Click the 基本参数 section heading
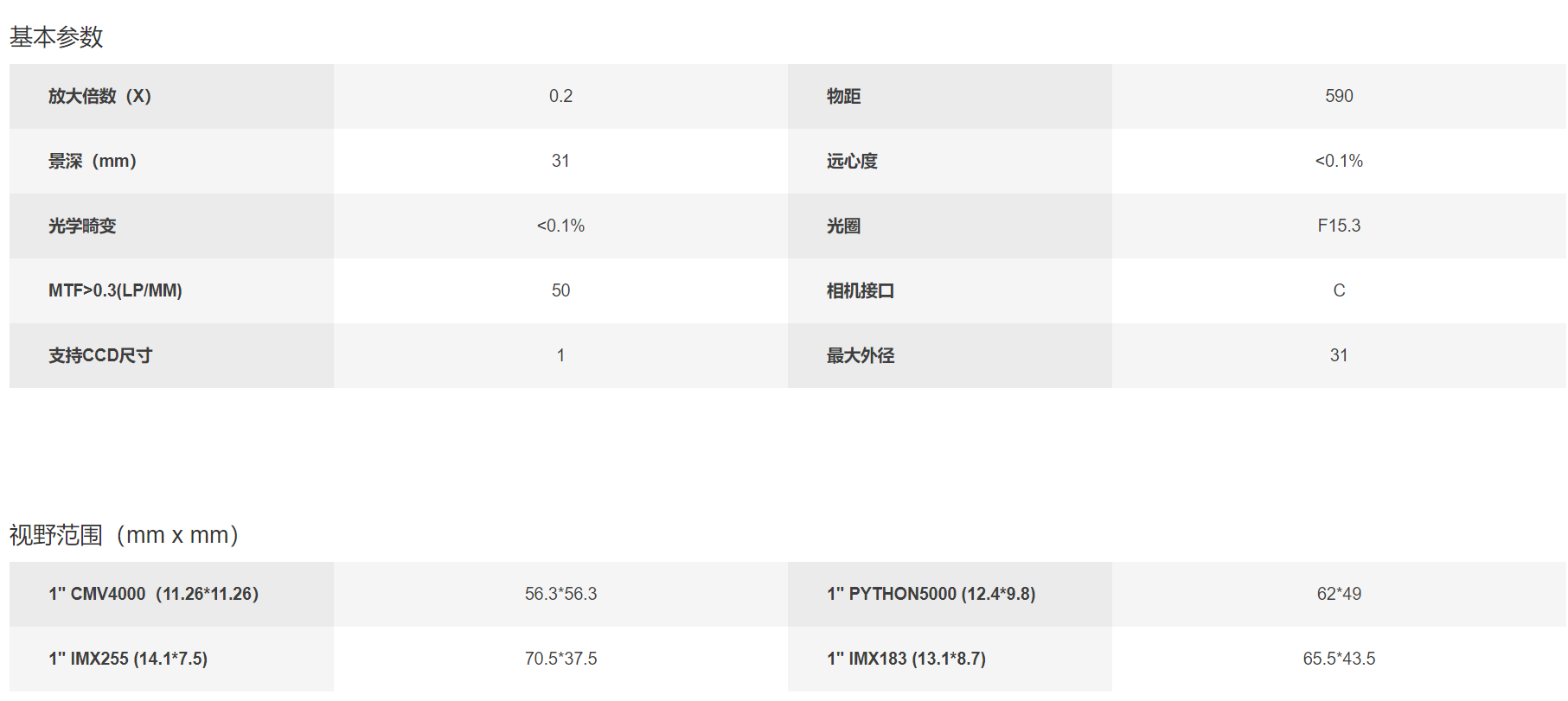The height and width of the screenshot is (701, 1568). (56, 37)
